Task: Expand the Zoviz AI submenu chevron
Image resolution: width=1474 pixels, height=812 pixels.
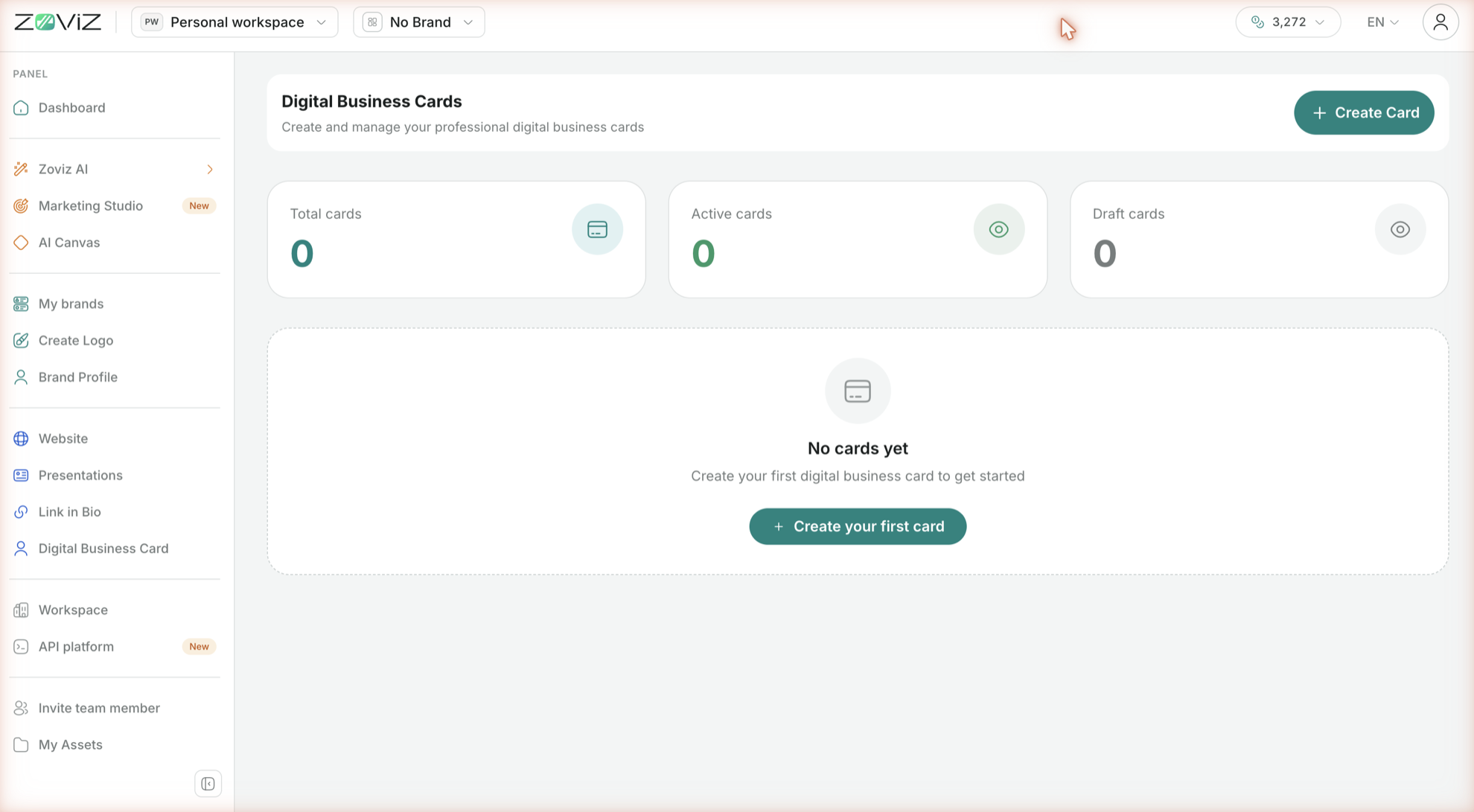Action: 210,170
